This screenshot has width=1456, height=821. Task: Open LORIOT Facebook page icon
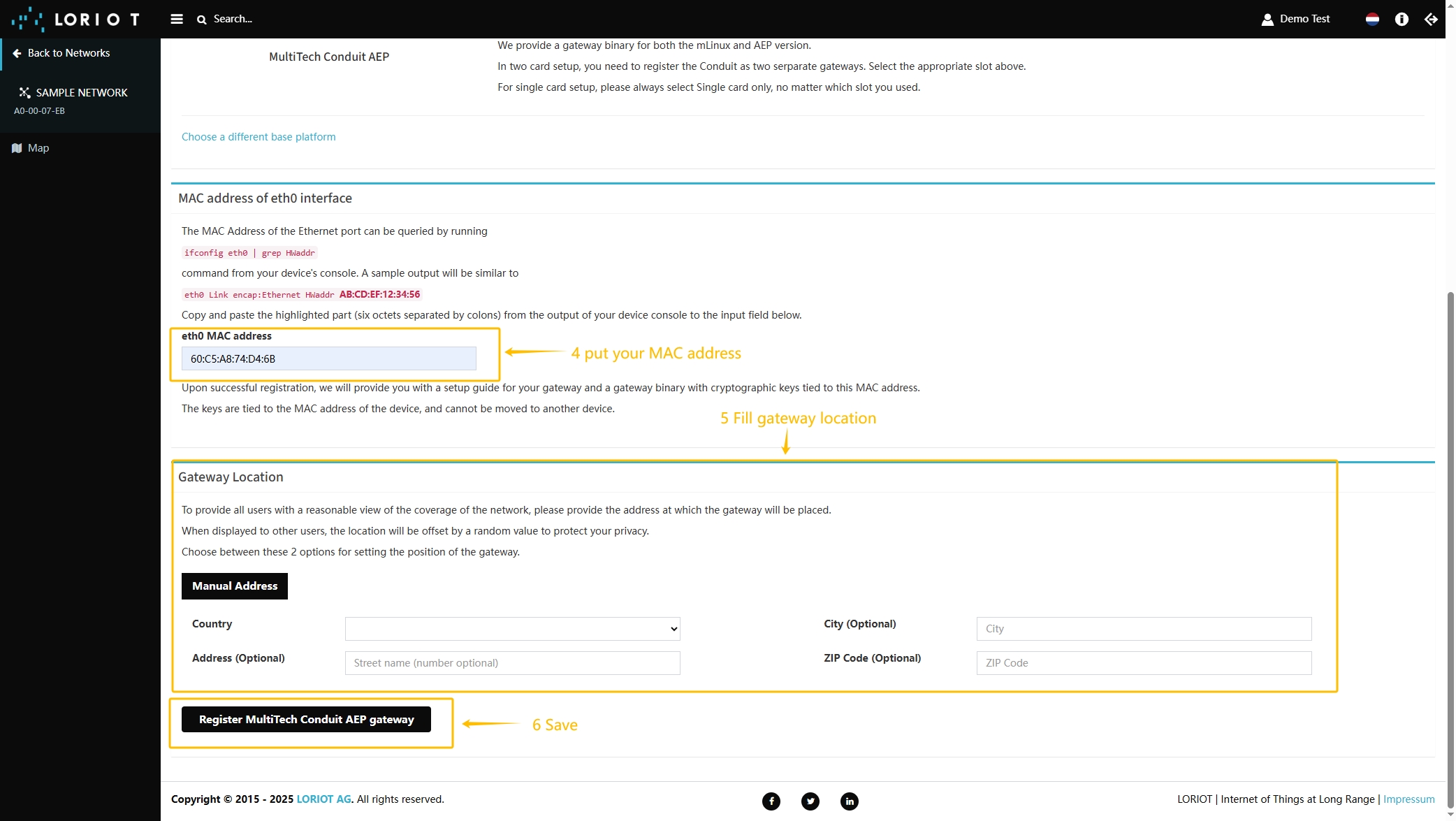click(x=771, y=801)
